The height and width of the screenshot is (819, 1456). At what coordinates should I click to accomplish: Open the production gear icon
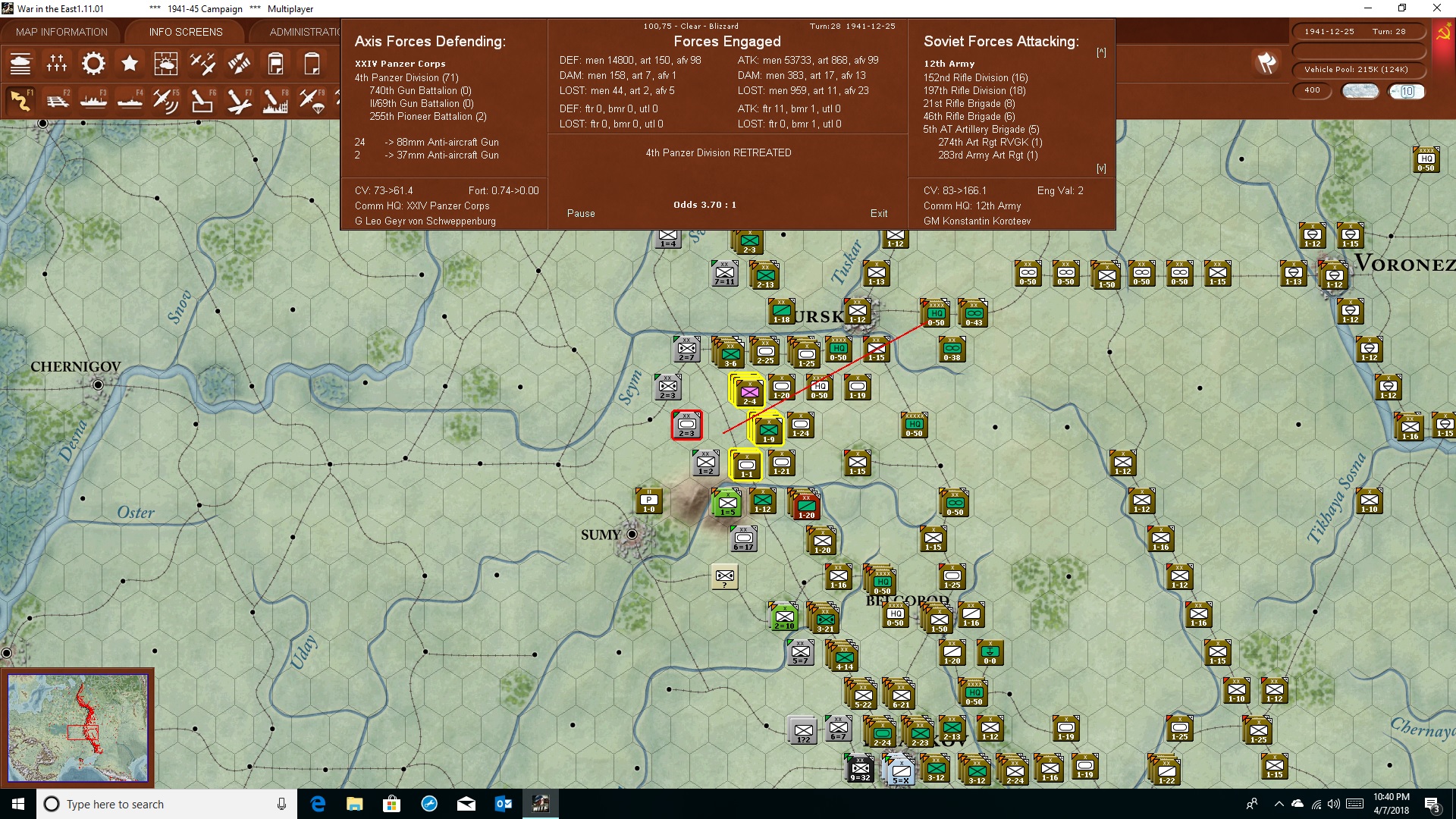tap(93, 64)
